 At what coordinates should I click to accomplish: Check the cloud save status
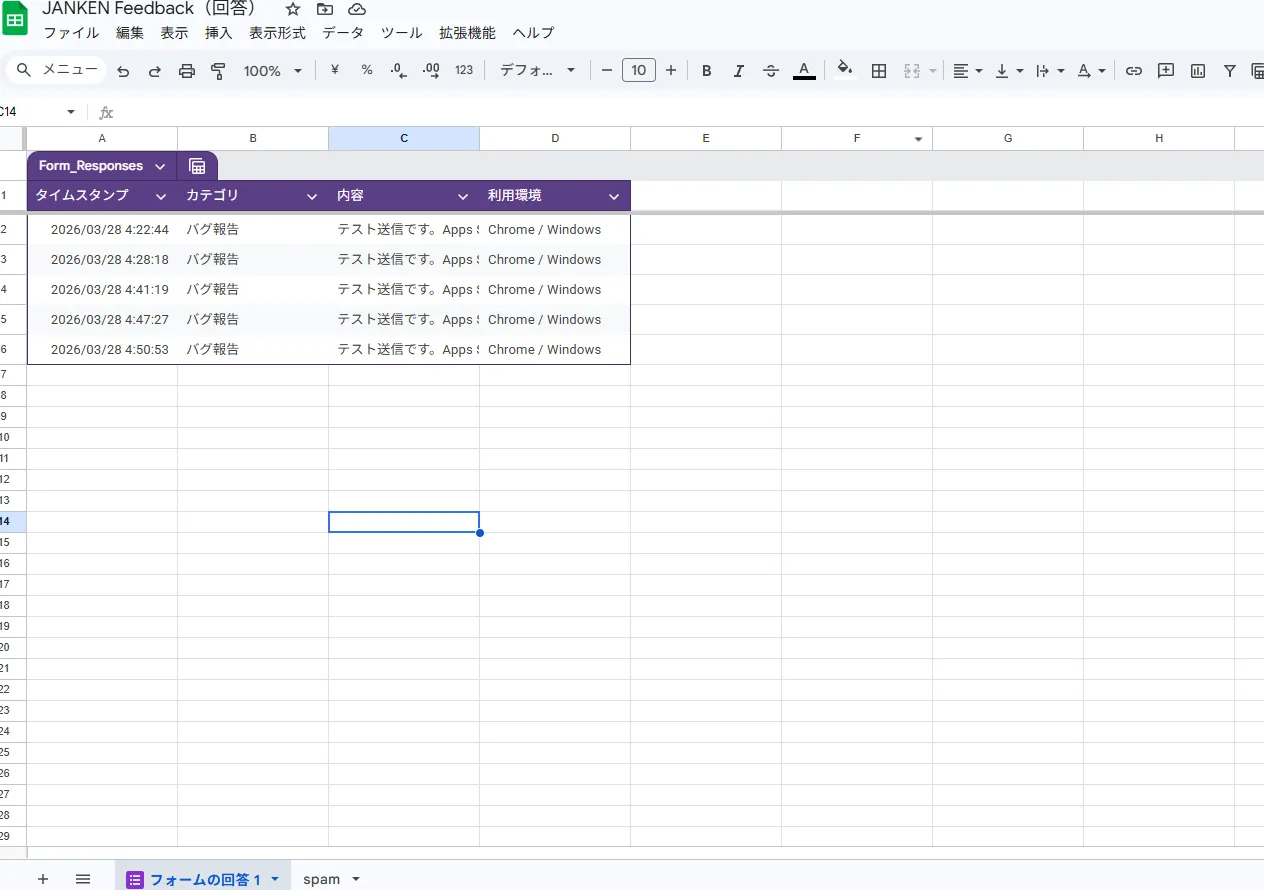(357, 9)
